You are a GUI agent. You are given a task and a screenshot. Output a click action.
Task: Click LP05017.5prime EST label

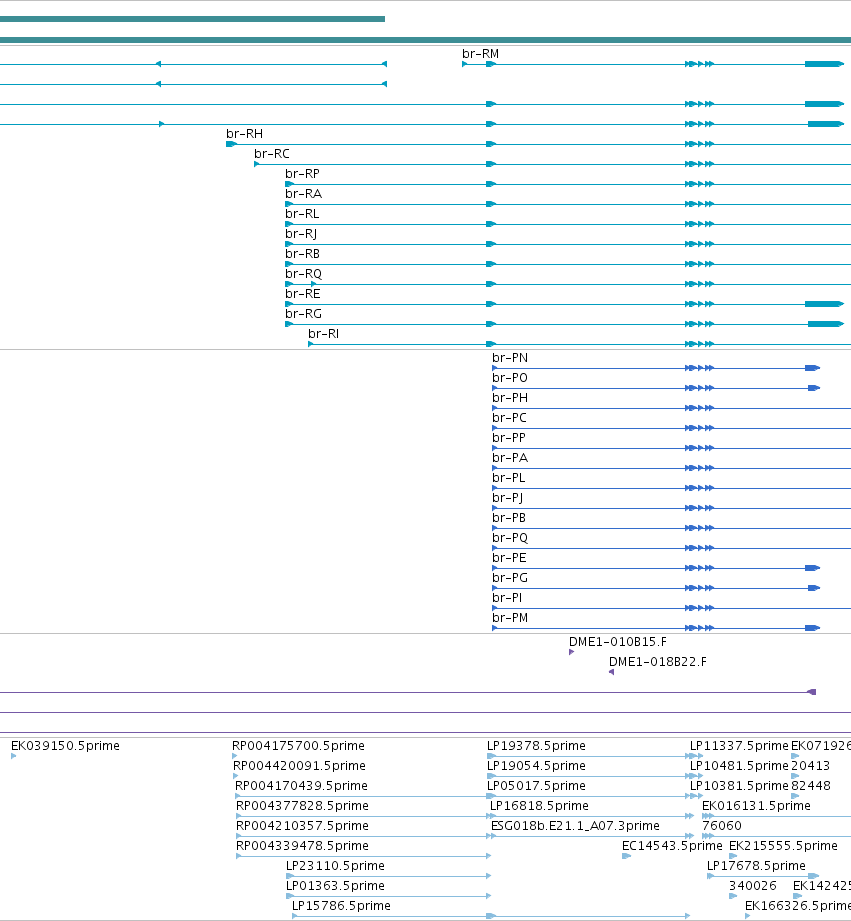point(536,785)
